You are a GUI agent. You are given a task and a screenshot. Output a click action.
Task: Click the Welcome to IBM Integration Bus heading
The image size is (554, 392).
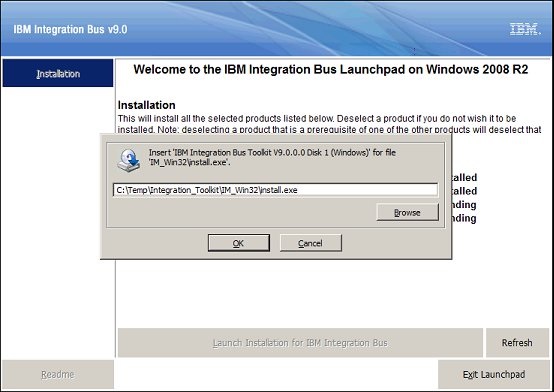click(331, 69)
